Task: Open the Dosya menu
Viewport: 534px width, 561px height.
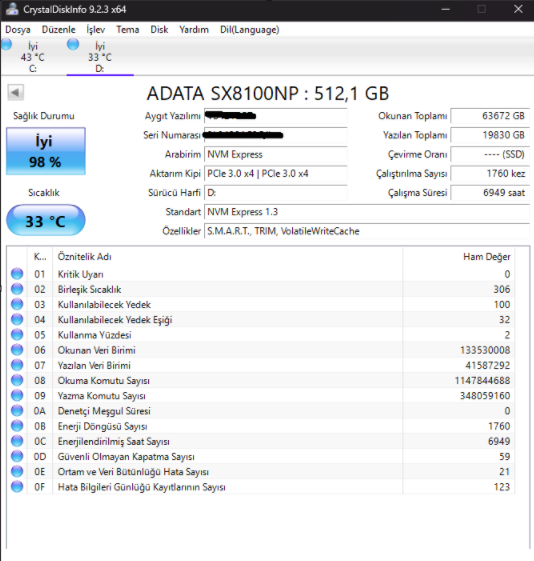Action: tap(18, 30)
